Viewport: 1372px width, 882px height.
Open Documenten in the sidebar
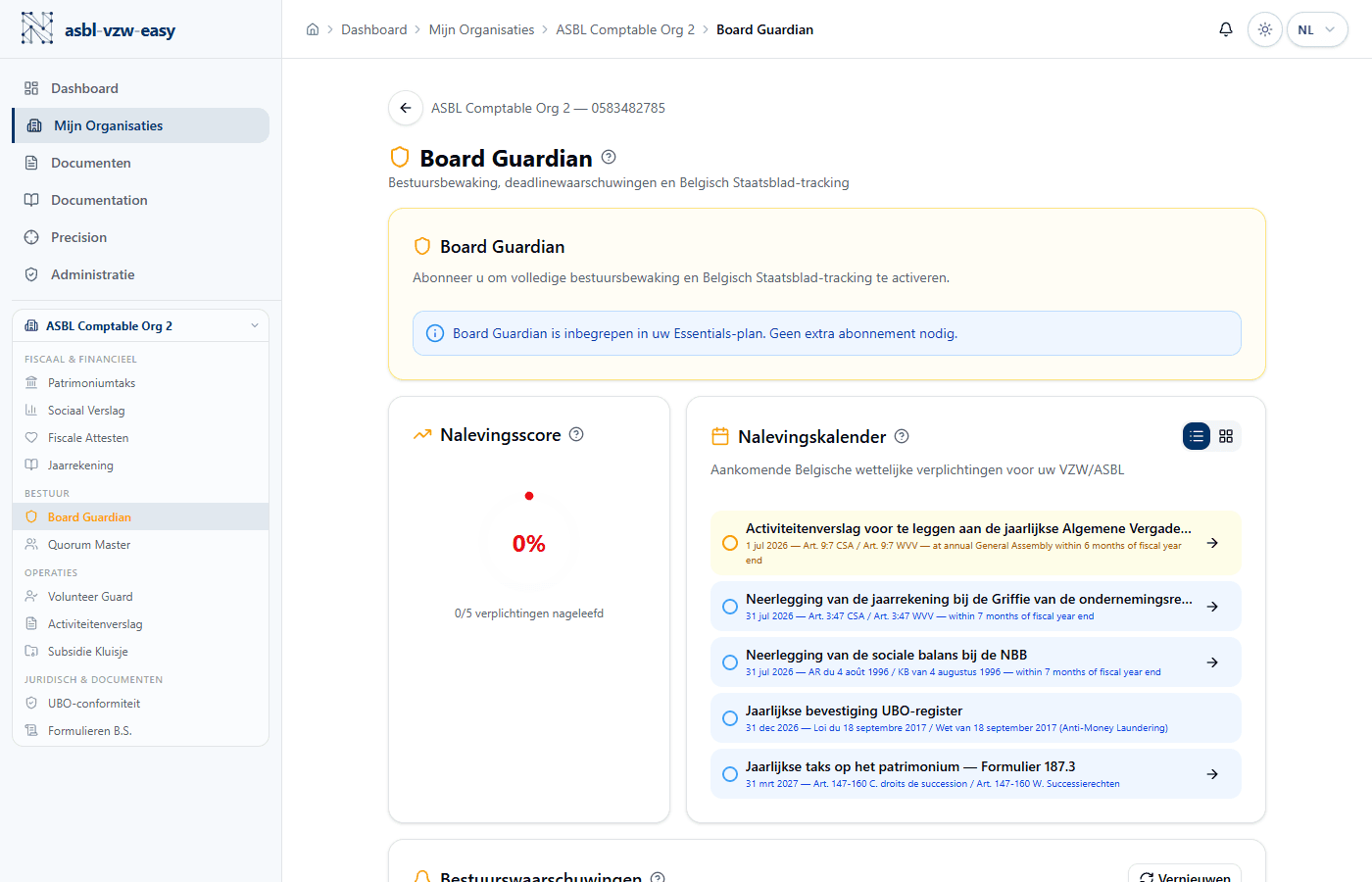tap(140, 163)
